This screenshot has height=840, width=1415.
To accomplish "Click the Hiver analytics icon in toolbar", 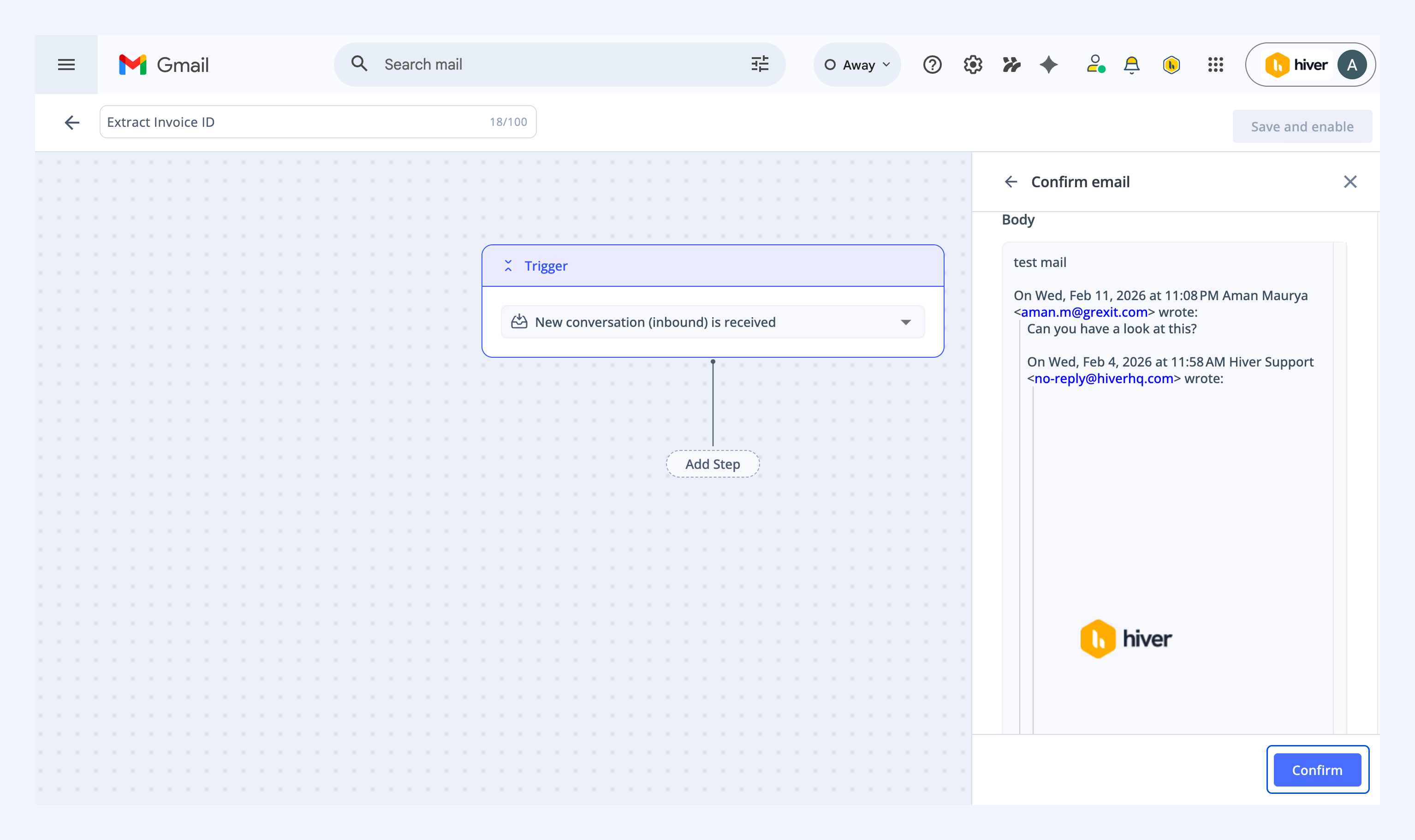I will point(1011,65).
